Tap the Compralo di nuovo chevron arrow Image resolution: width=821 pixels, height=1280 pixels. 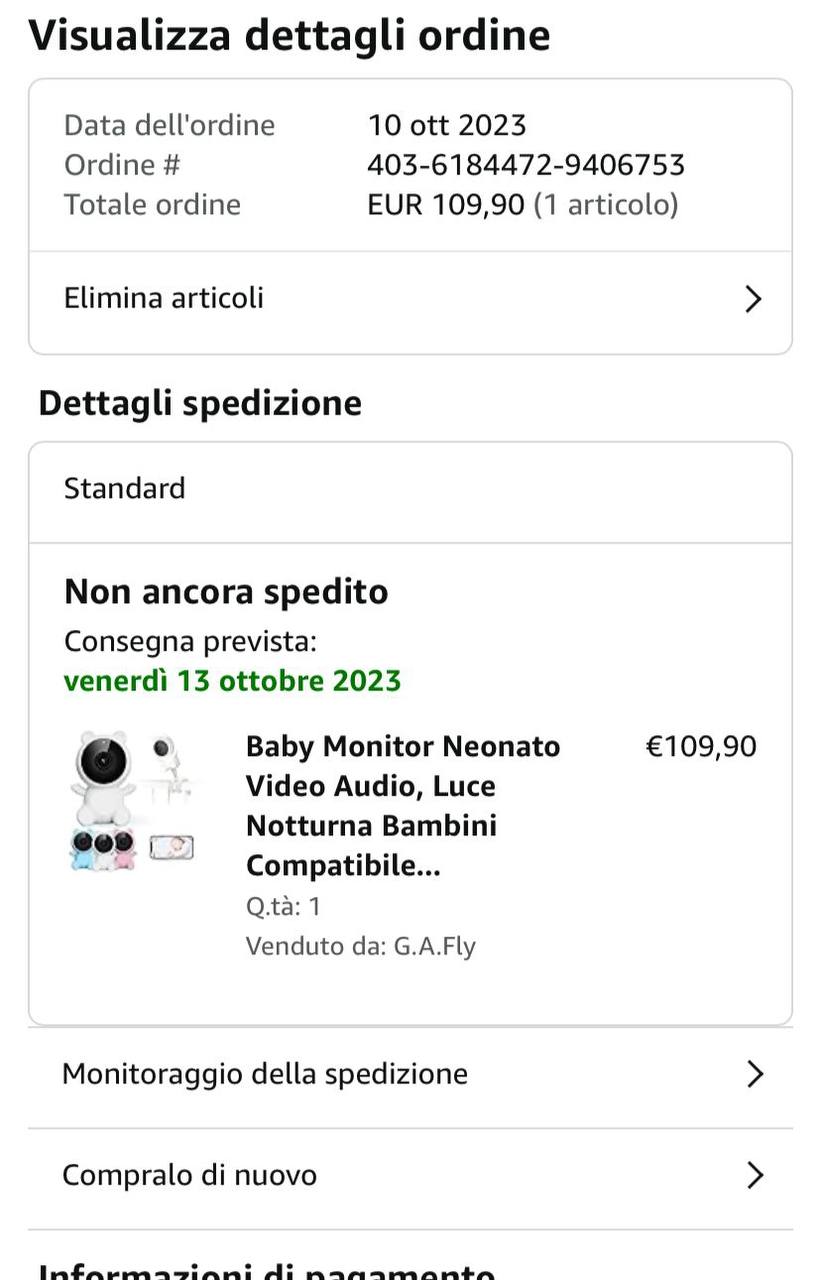(755, 1175)
